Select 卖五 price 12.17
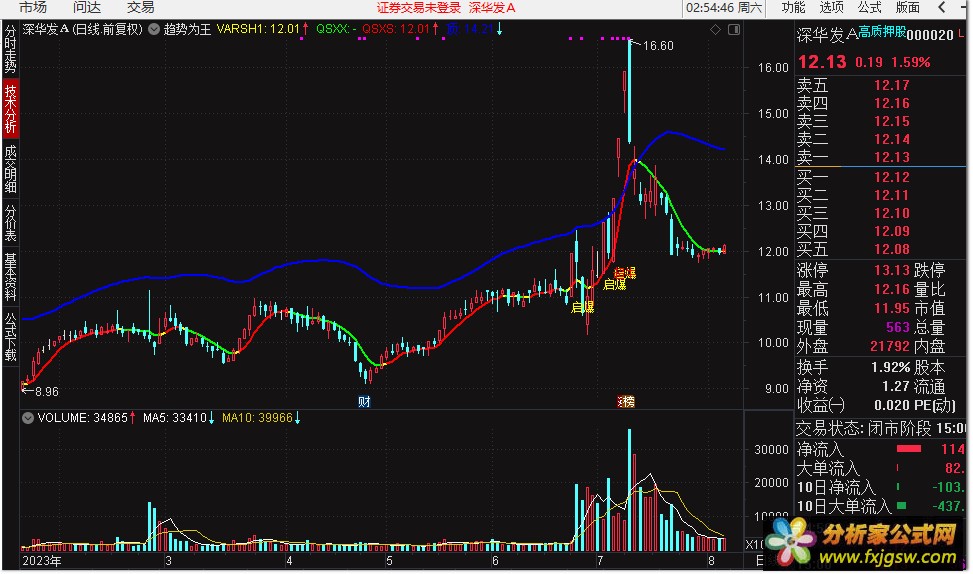973x574 pixels. tap(892, 86)
